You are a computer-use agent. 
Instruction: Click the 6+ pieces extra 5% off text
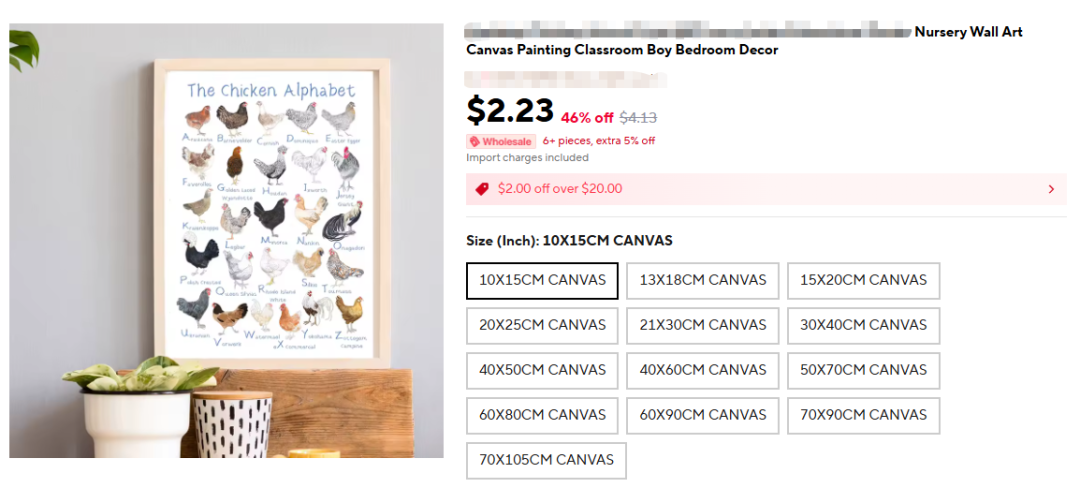click(x=599, y=142)
